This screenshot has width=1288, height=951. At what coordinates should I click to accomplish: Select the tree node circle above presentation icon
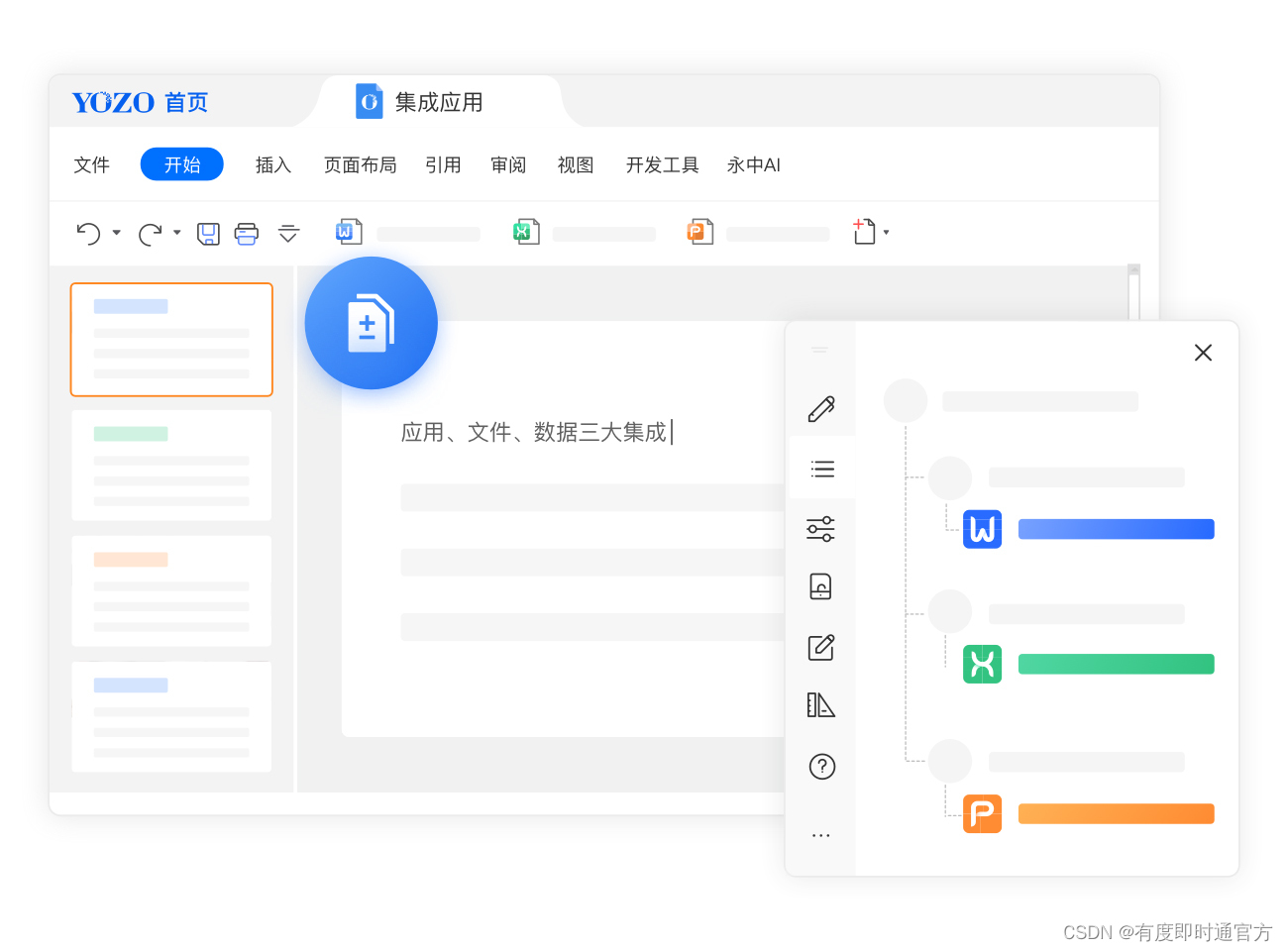[x=950, y=761]
